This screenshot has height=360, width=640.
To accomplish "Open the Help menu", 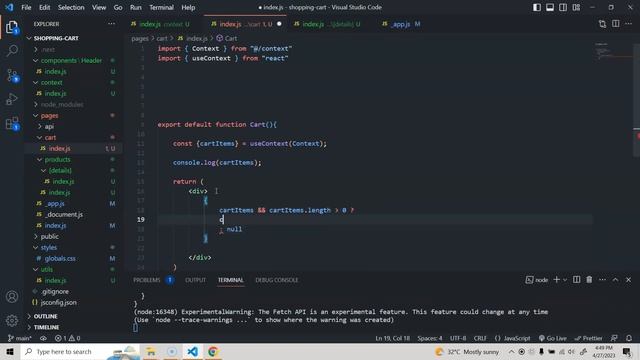I will pyautogui.click(x=188, y=7).
